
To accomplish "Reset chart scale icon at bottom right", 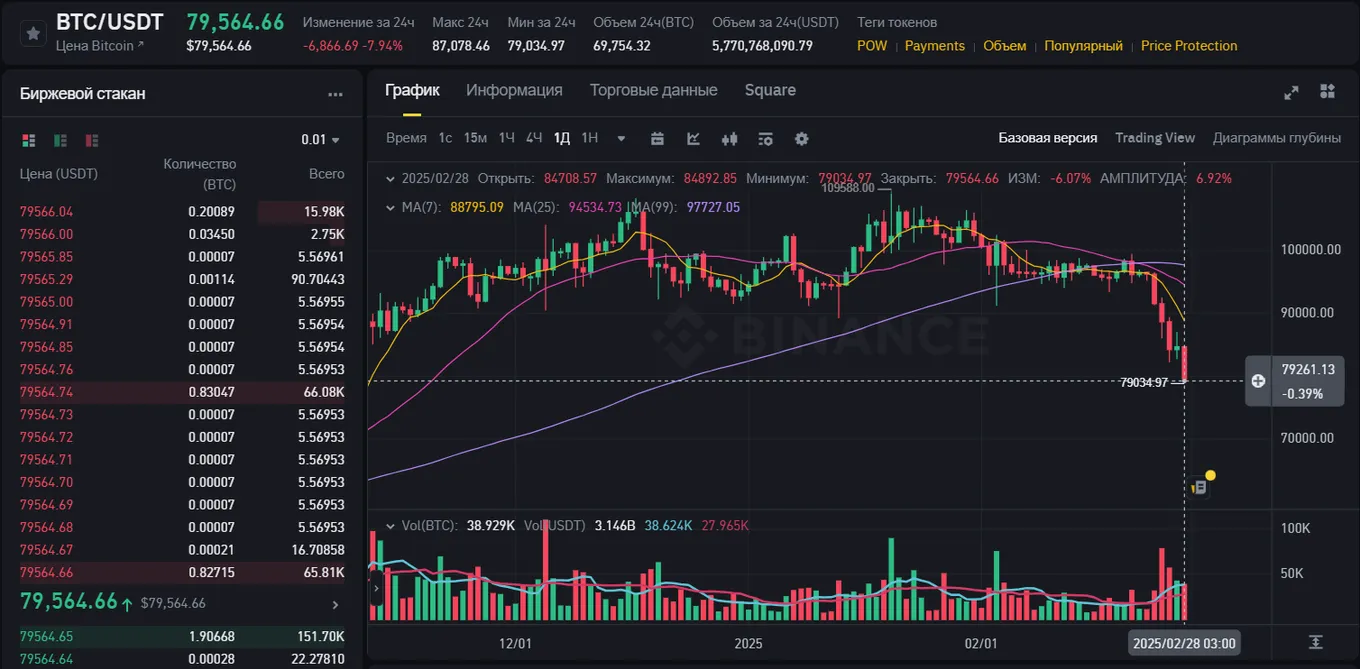I will [x=1315, y=641].
